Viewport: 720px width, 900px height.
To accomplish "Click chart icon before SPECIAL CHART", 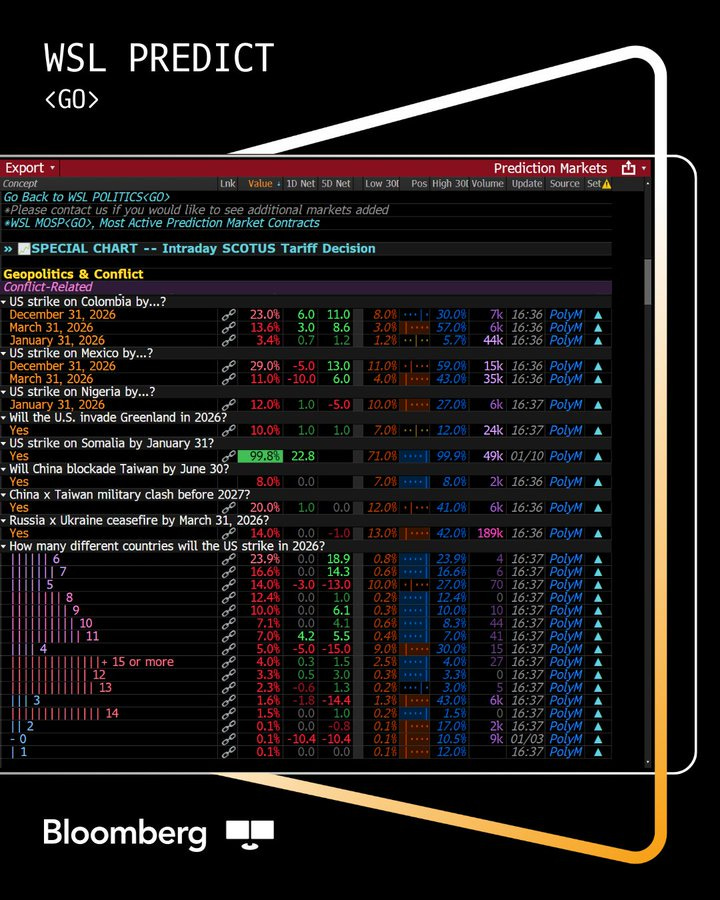I will 24,249.
